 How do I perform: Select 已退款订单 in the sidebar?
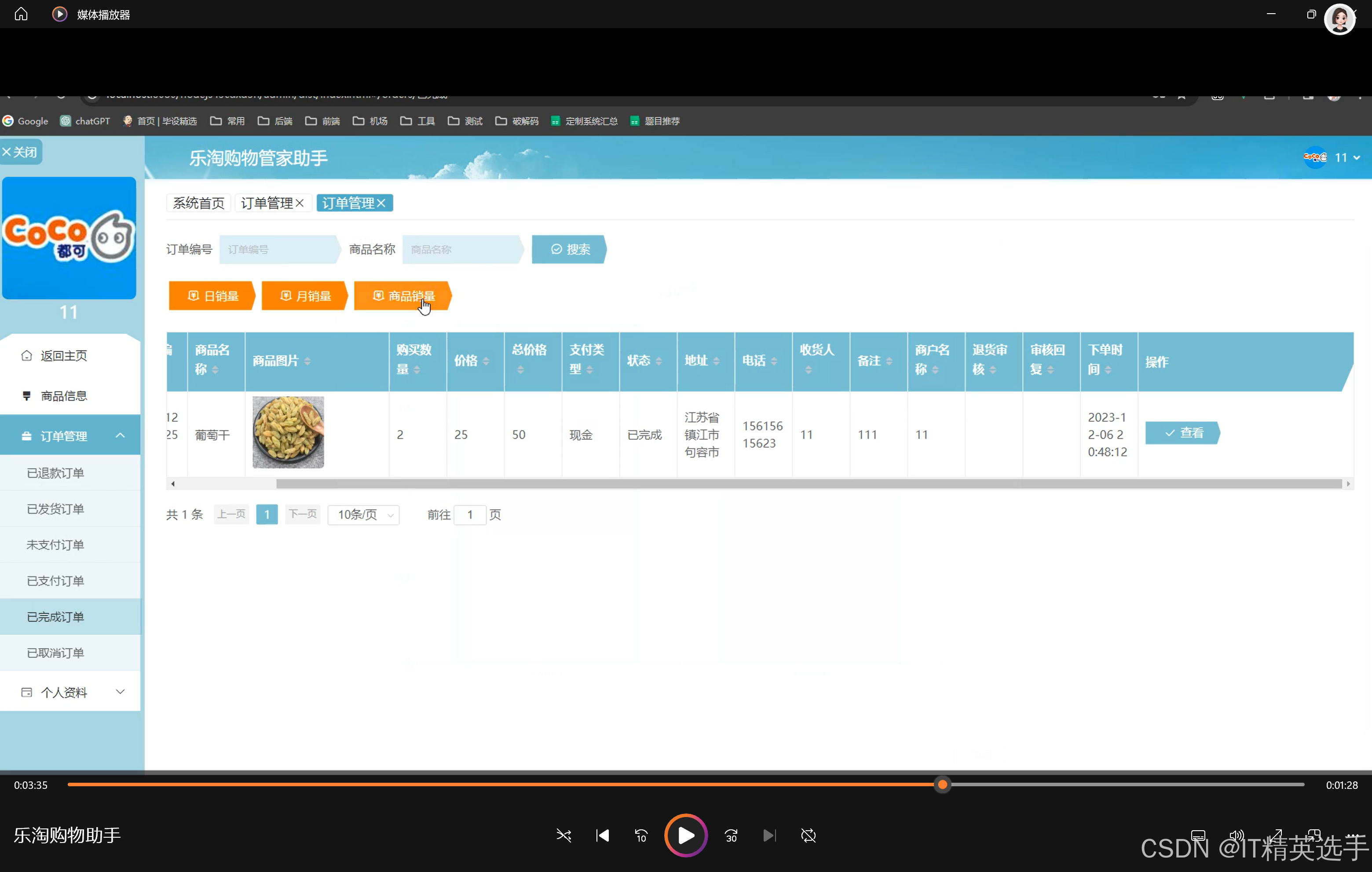coord(55,473)
